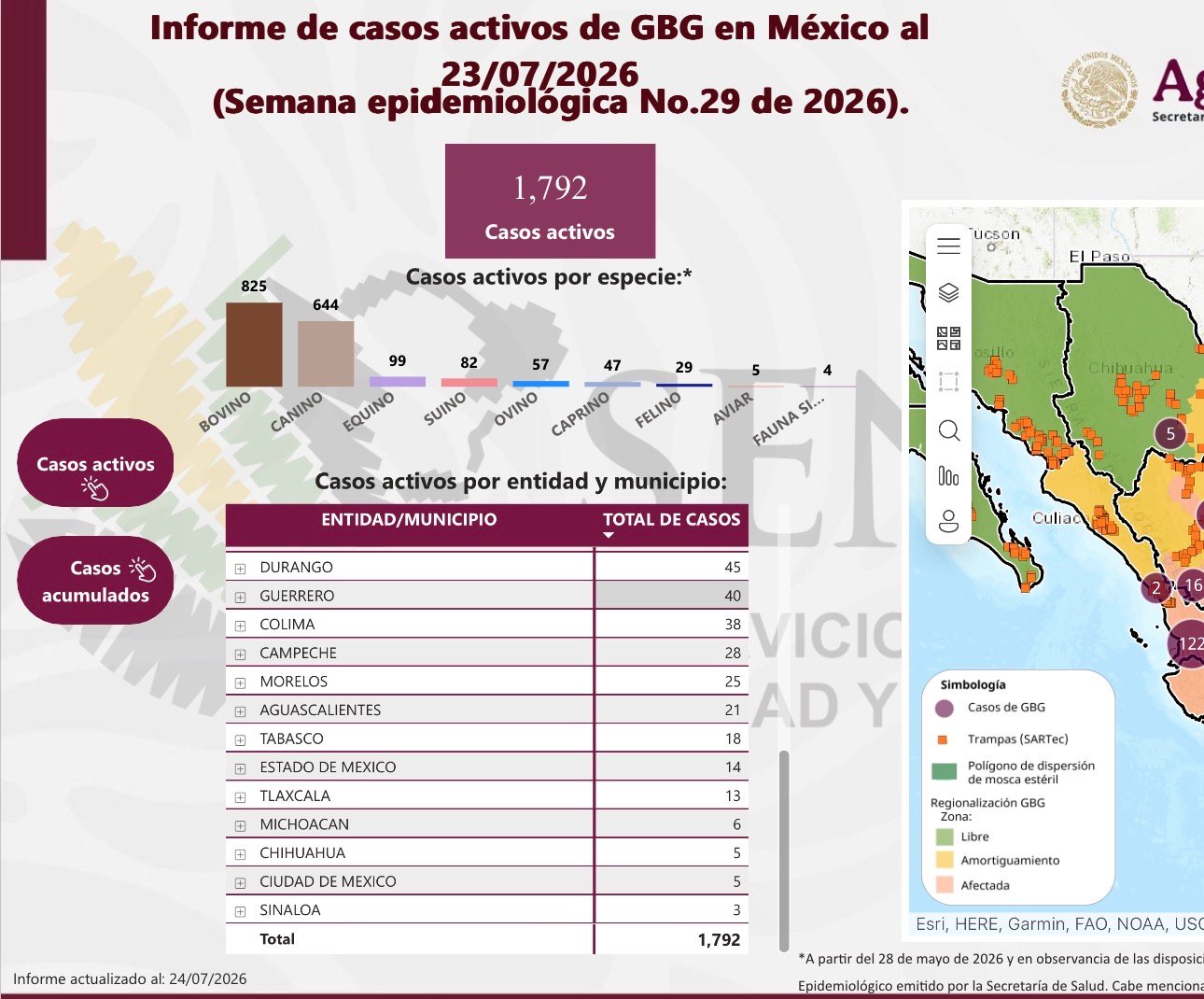Image resolution: width=1204 pixels, height=999 pixels.
Task: Expand the CHIHUAHUA row
Action: (x=240, y=854)
